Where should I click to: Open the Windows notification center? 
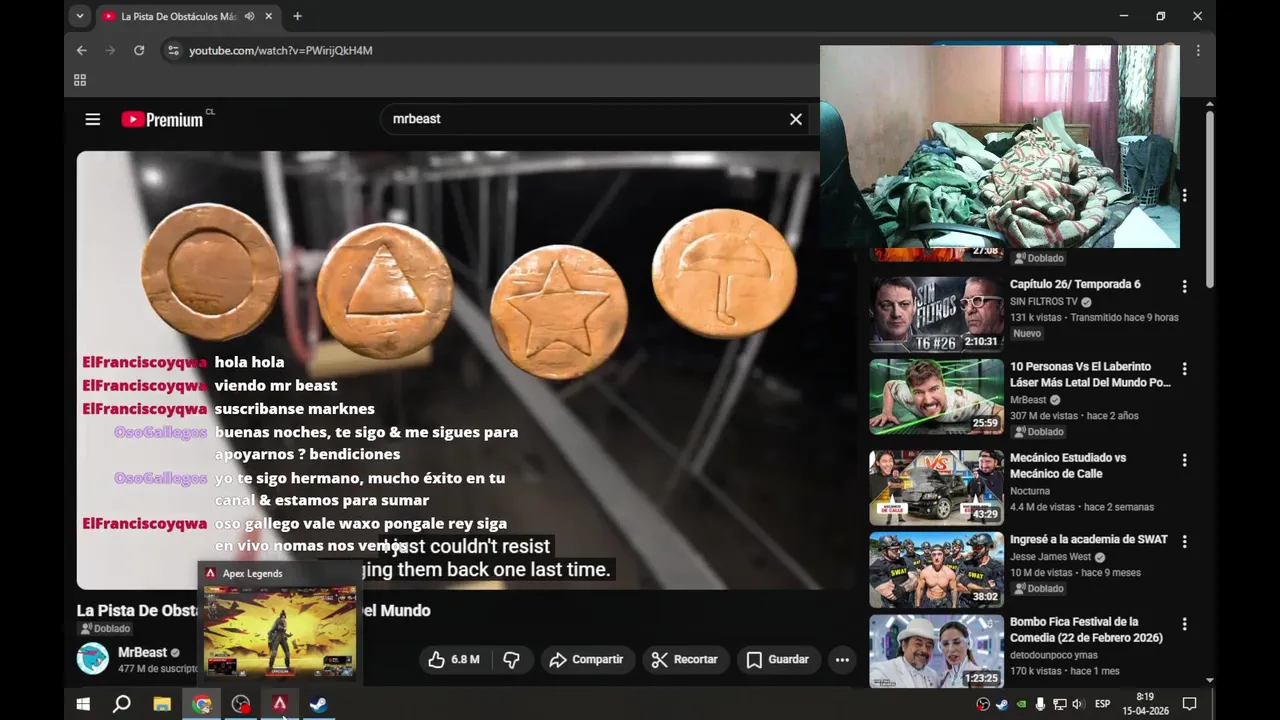pos(1190,704)
